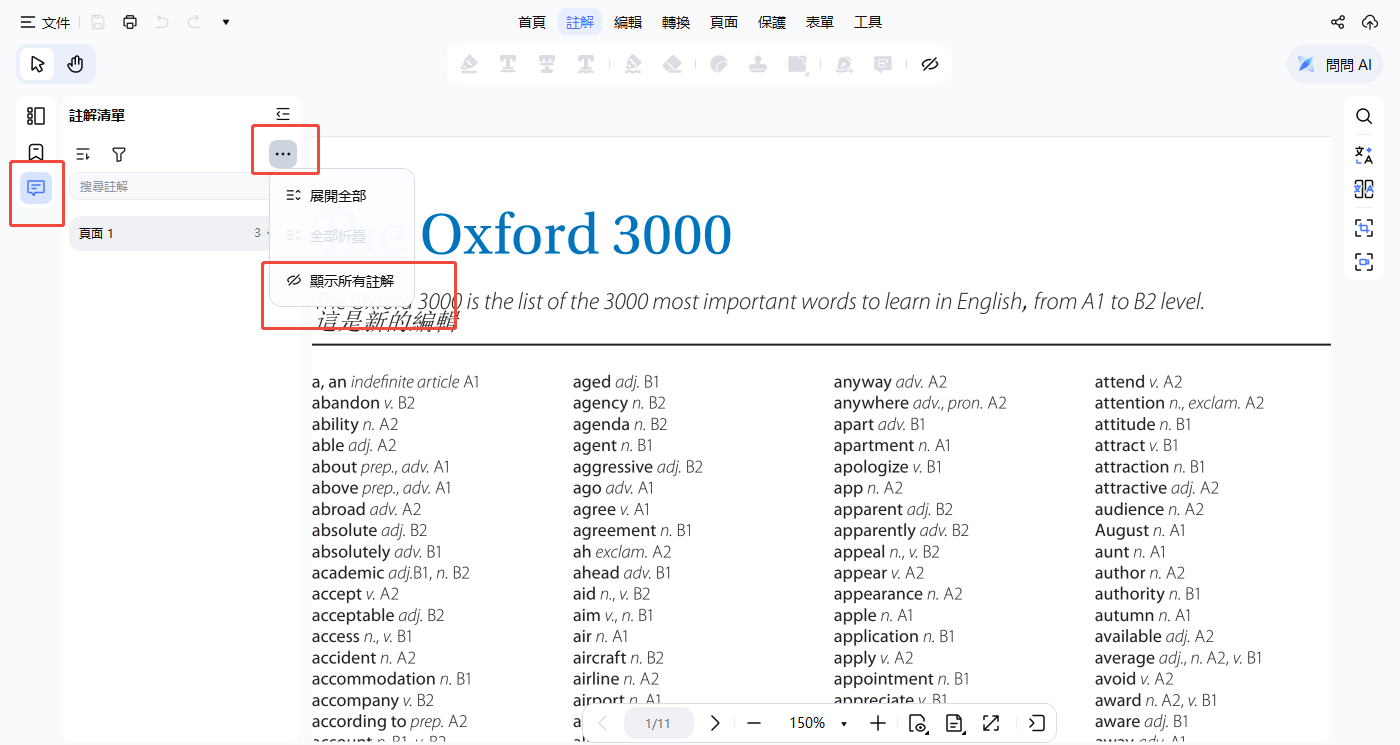Viewport: 1400px width, 745px height.
Task: Activate the arrow select tool
Action: click(38, 65)
